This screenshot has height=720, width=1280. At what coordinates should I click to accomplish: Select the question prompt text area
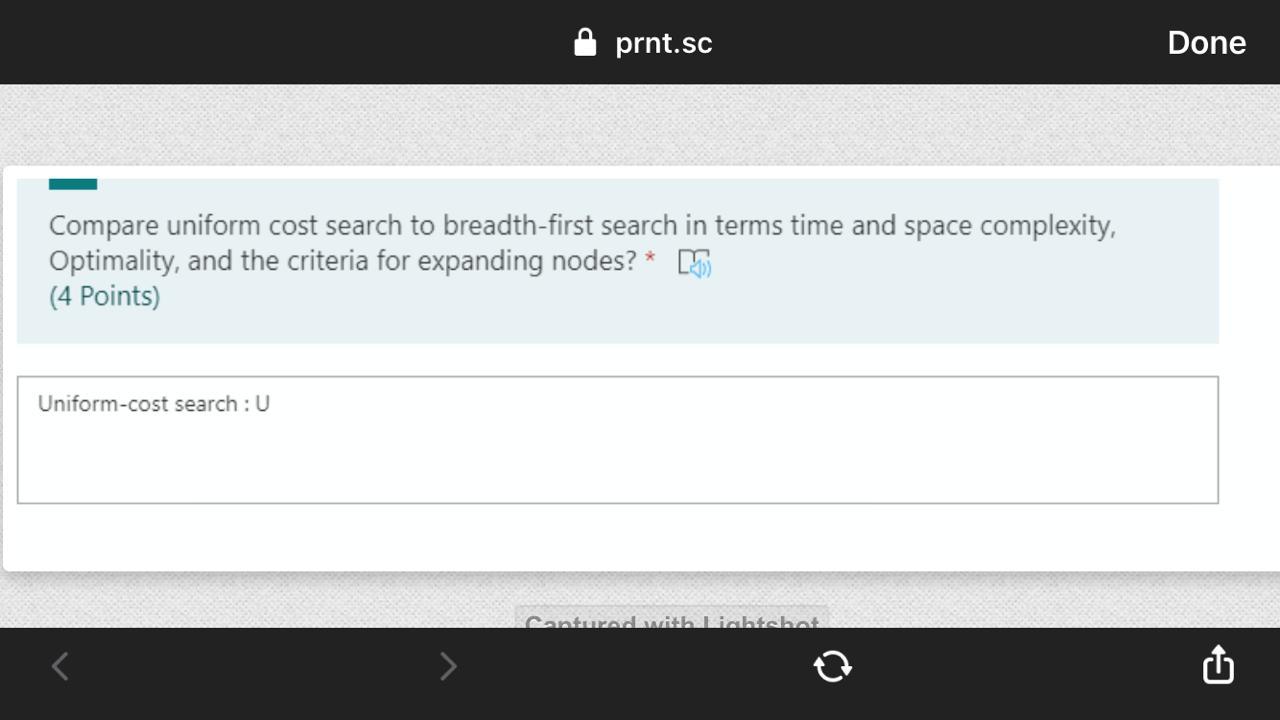point(580,242)
